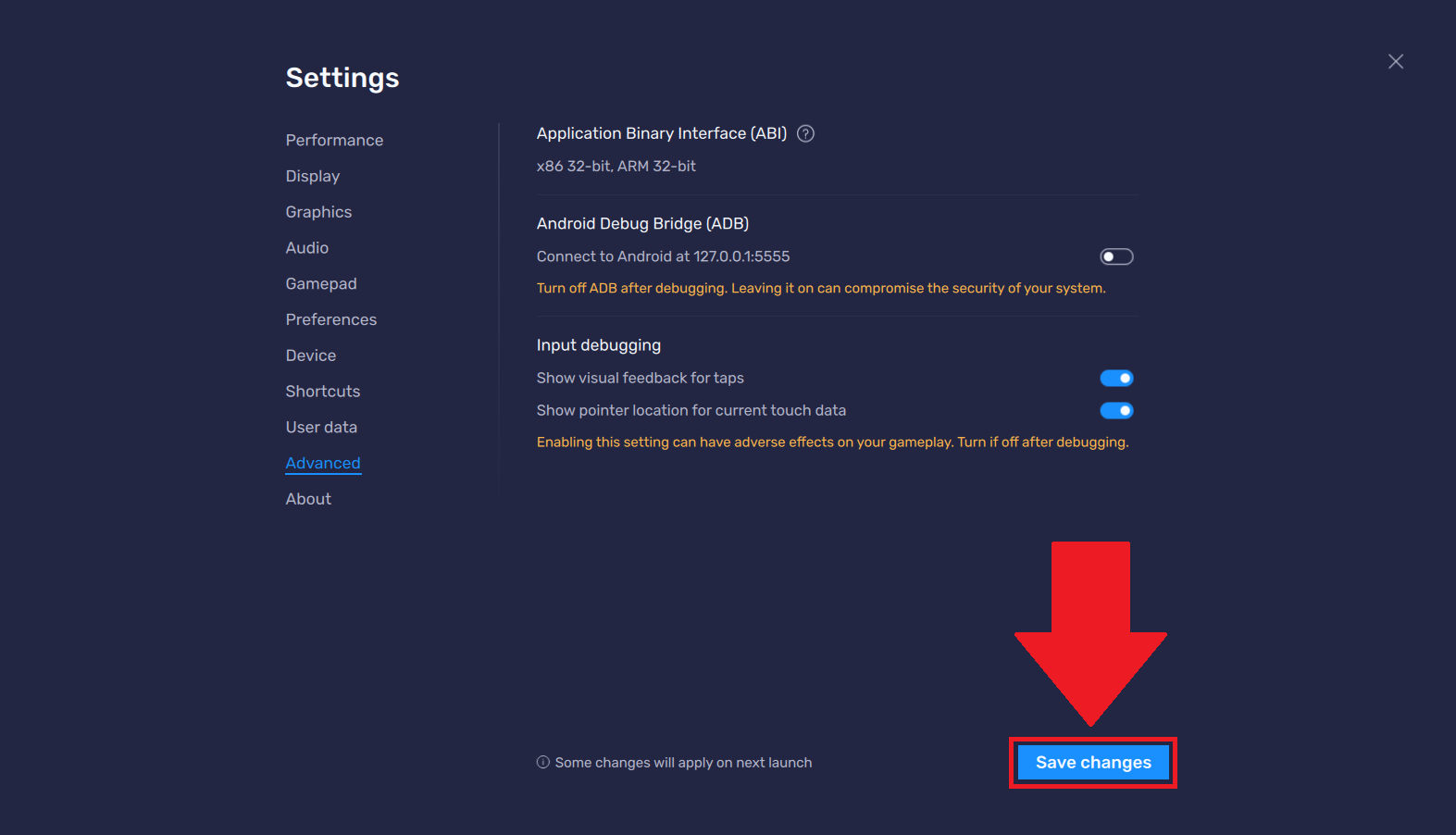
Task: Open the About section
Action: coord(308,499)
